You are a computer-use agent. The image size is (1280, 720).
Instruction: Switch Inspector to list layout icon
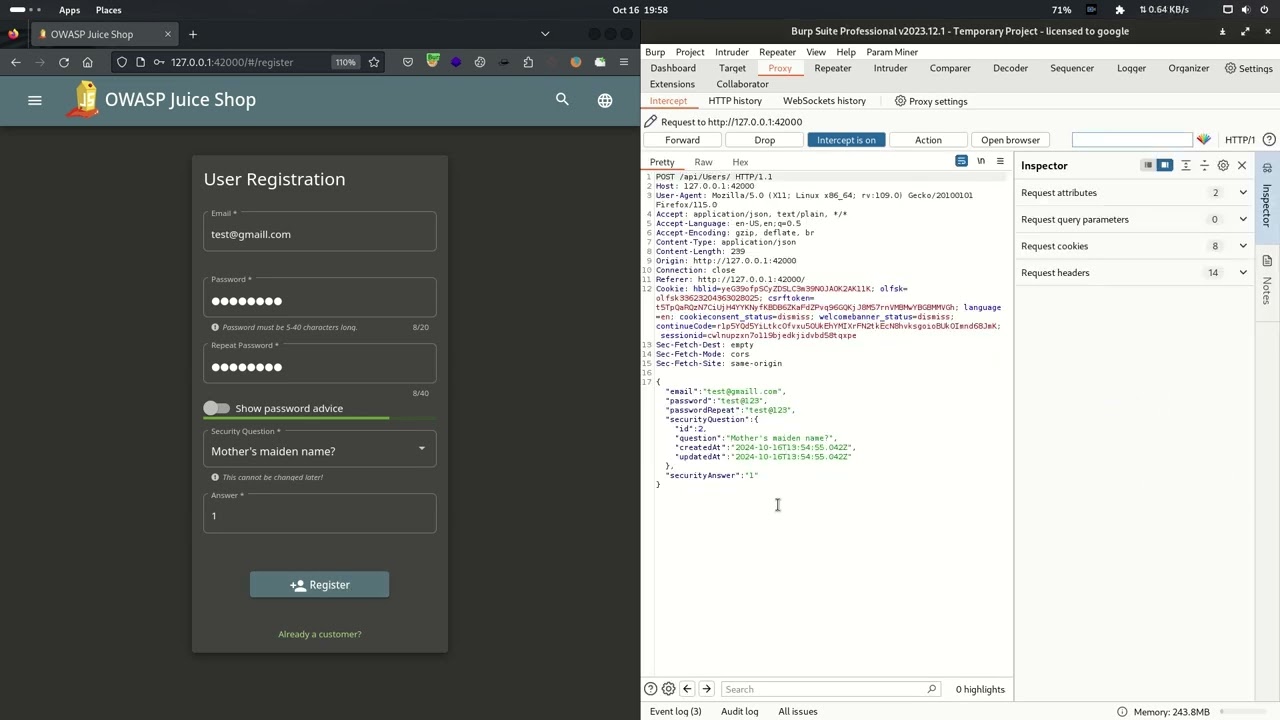[1148, 166]
